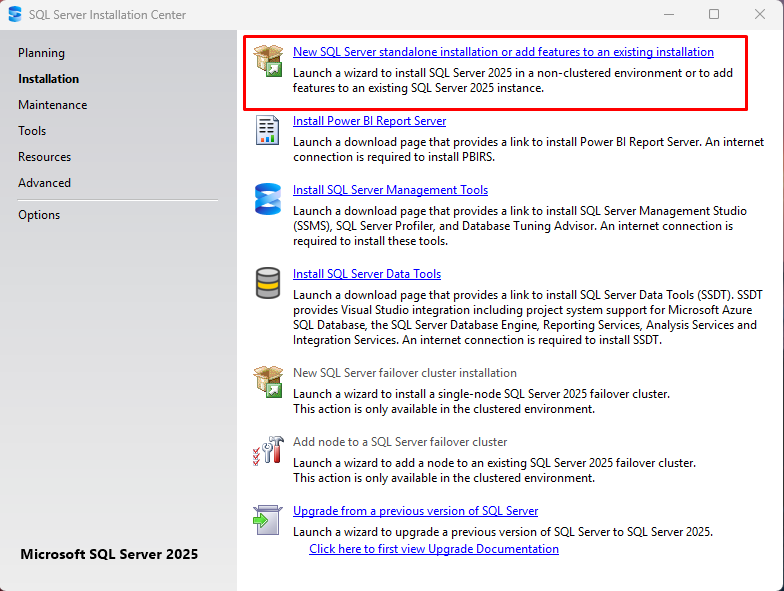The height and width of the screenshot is (591, 784).
Task: Launch New SQL Server standalone installation link
Action: tap(503, 52)
